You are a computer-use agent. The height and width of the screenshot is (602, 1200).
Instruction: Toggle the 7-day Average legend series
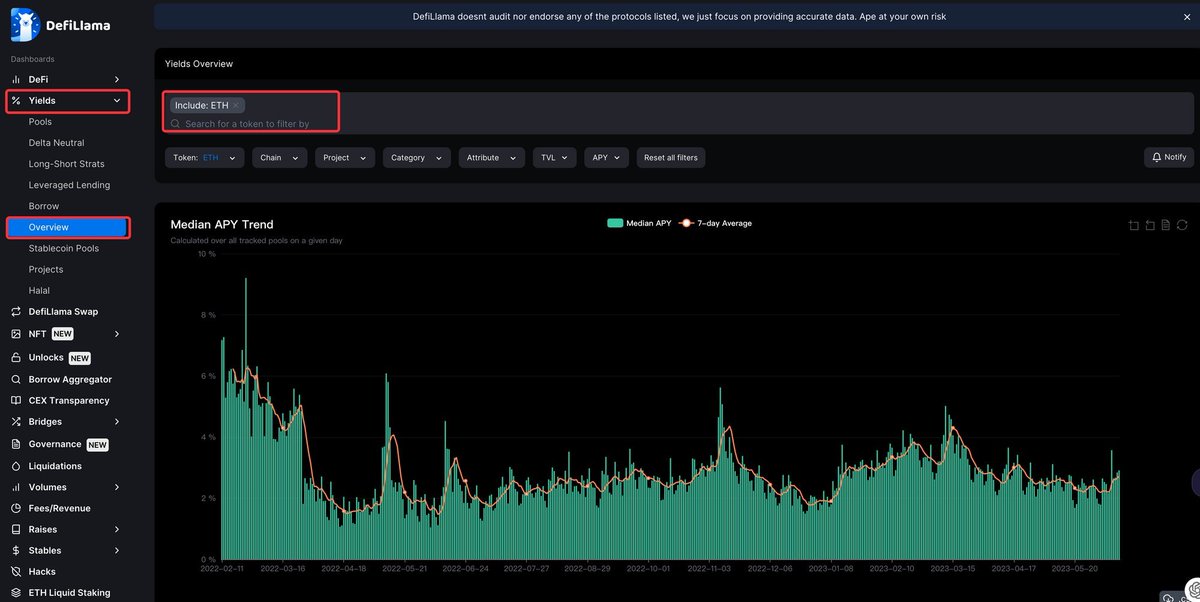(715, 223)
